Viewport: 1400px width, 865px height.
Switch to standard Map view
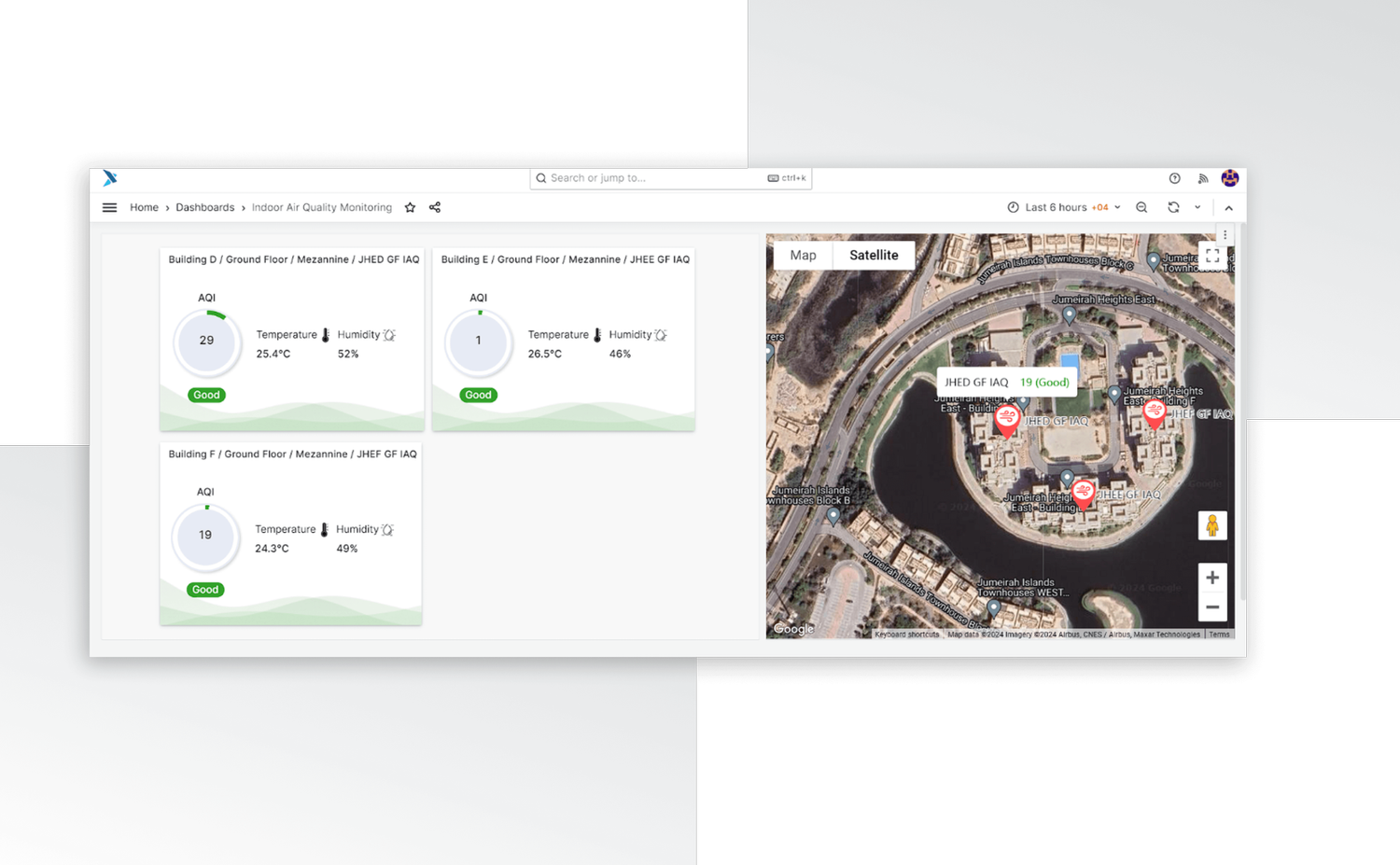click(803, 255)
